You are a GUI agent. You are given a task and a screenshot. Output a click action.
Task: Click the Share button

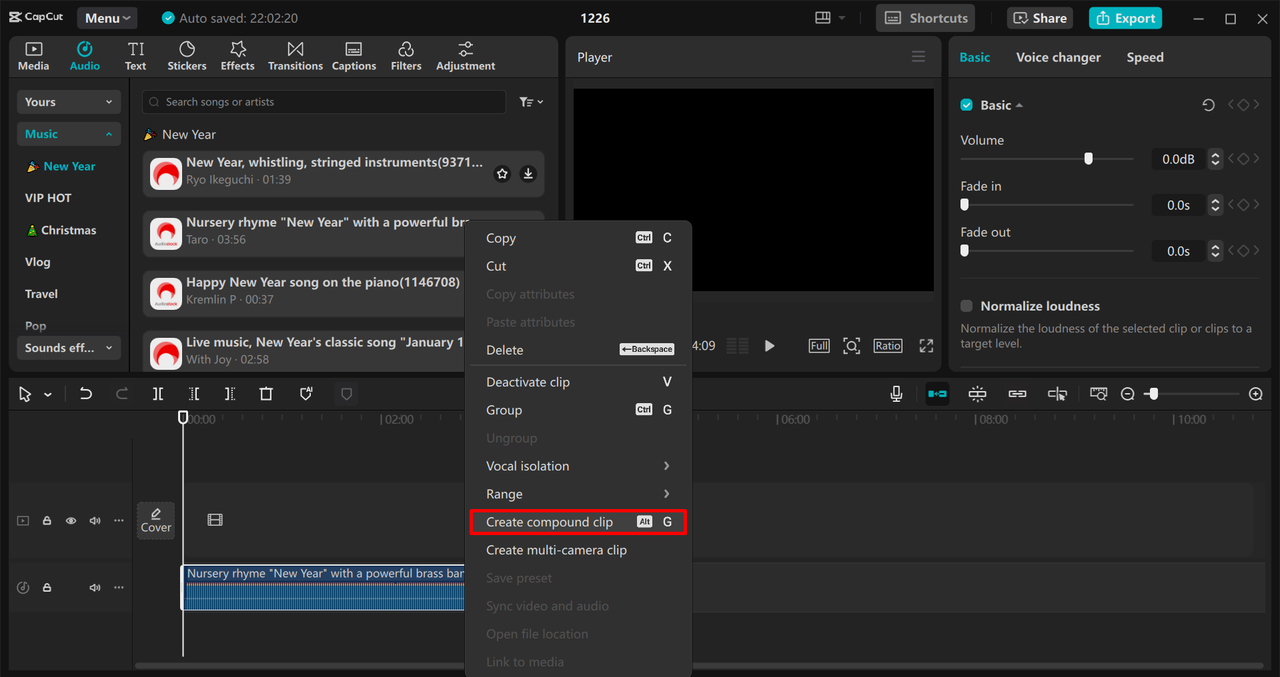tap(1039, 18)
